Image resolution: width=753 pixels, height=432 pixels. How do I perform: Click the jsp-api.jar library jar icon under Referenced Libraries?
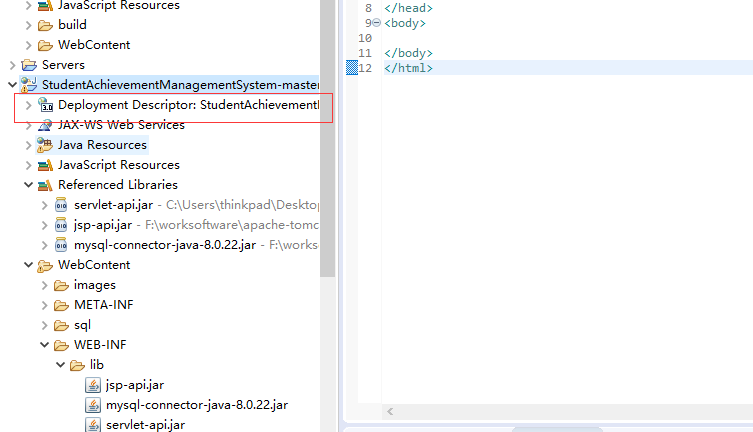tap(61, 225)
